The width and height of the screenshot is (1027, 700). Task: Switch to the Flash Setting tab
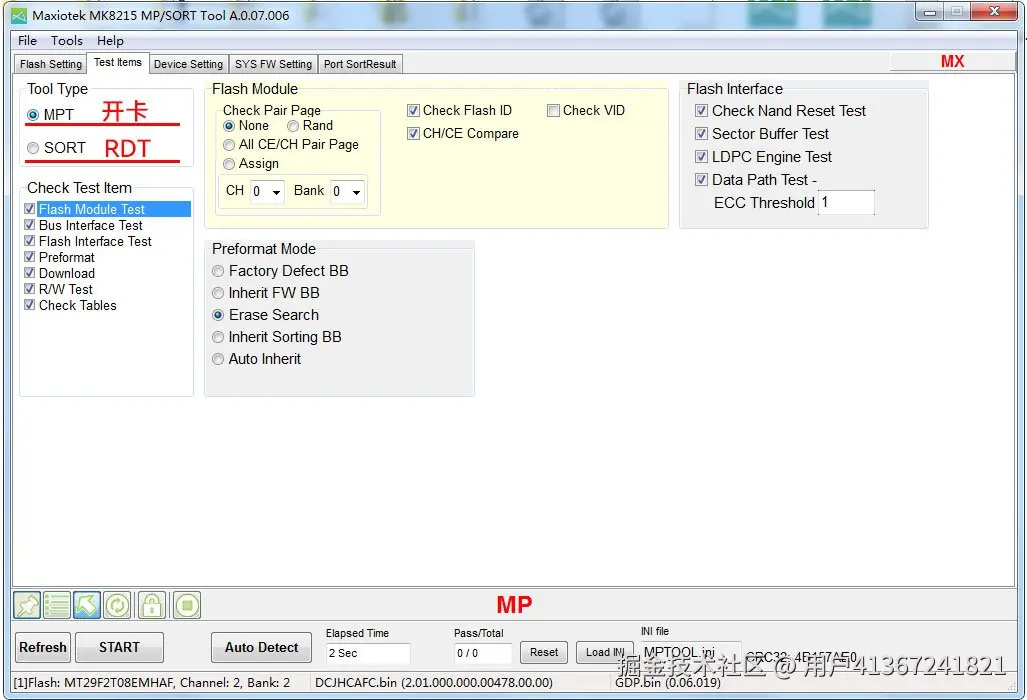click(50, 64)
